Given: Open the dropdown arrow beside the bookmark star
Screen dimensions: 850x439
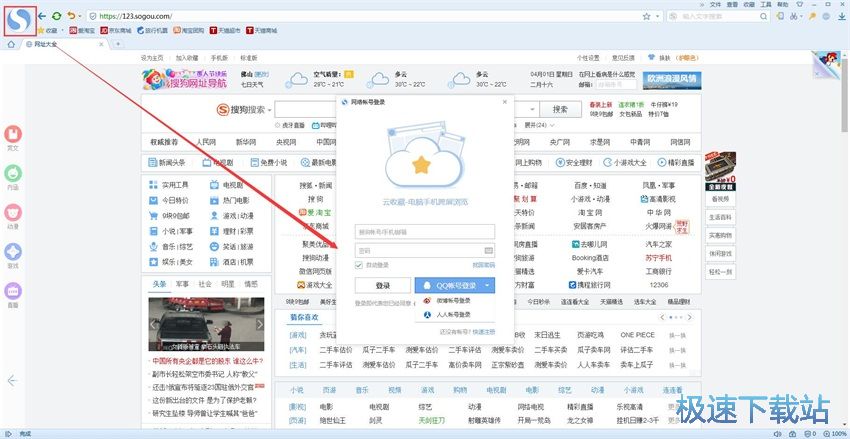Looking at the screenshot, I should 658,17.
